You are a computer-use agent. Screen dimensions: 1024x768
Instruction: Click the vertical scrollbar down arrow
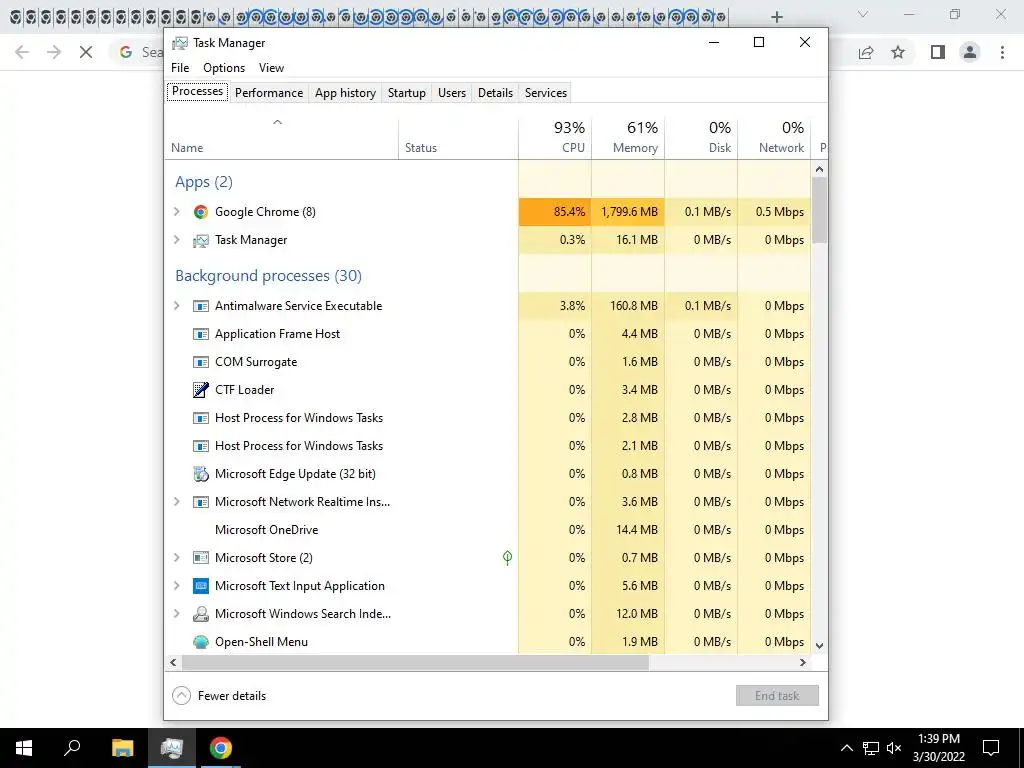(820, 646)
